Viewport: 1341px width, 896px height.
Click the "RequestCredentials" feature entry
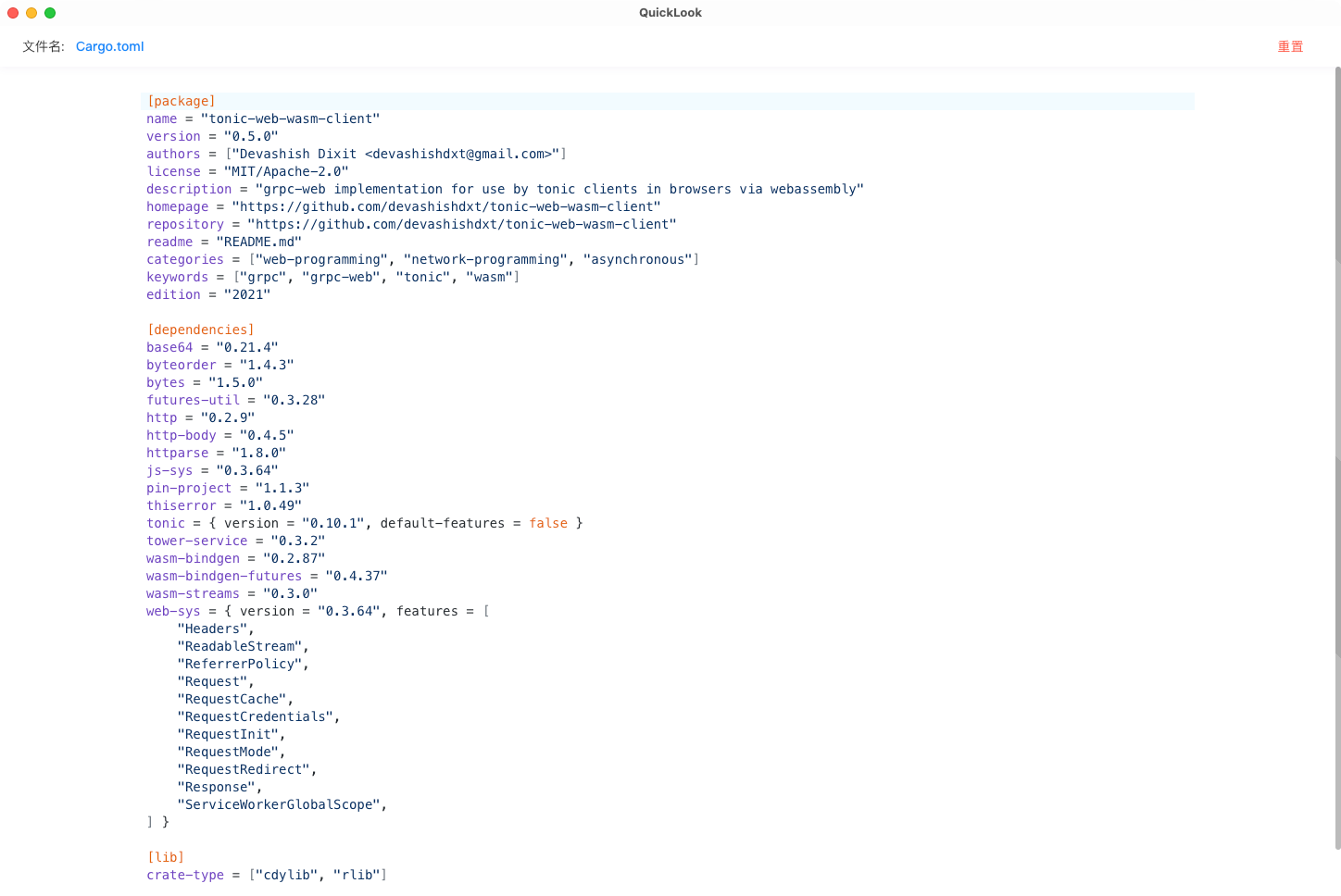tap(259, 717)
